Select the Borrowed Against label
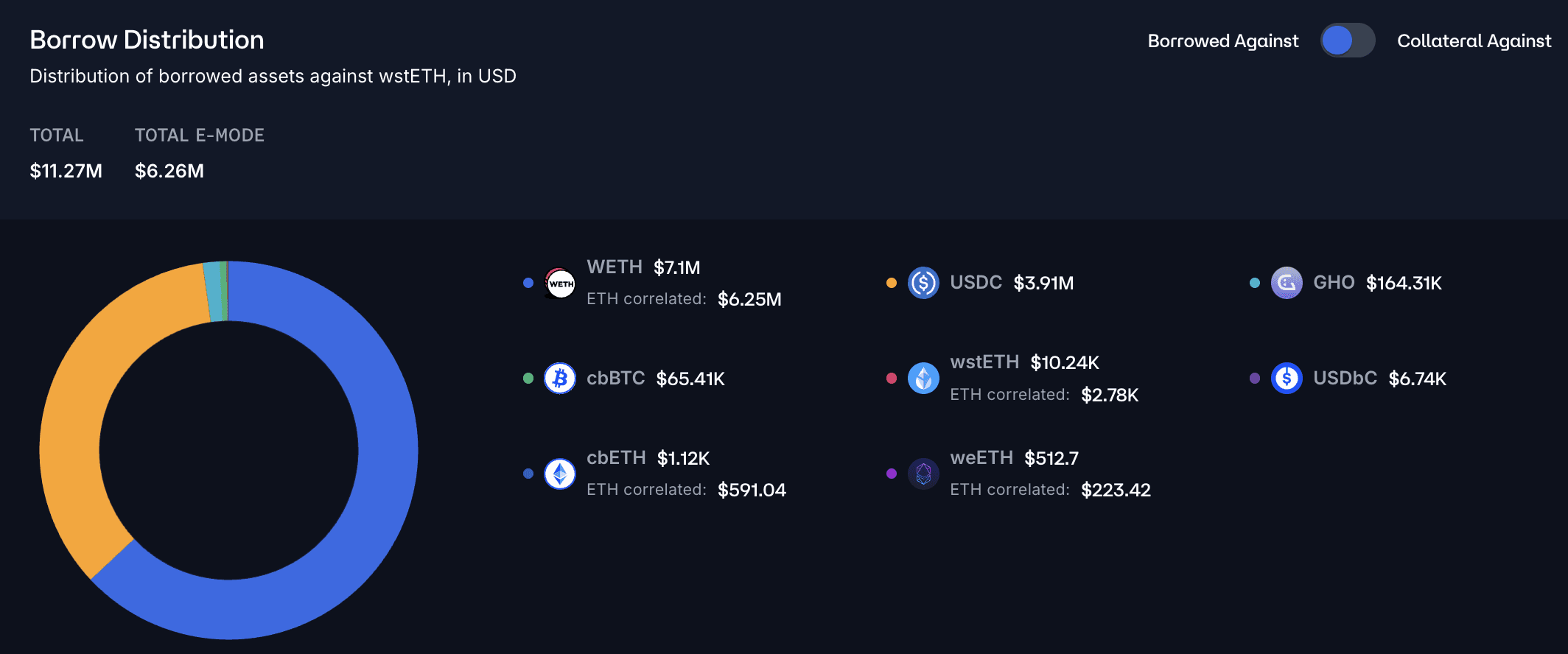 pos(1222,41)
